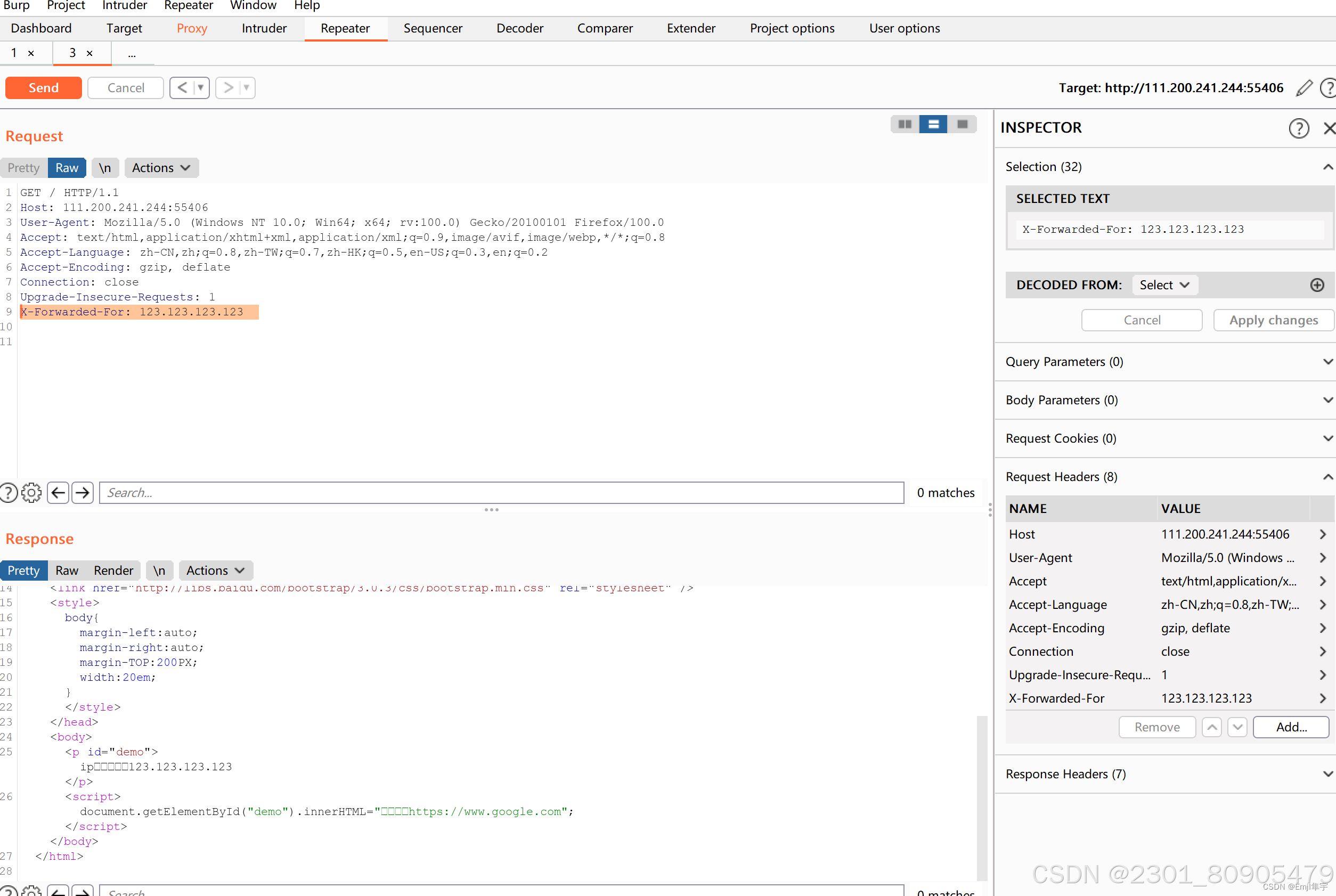The width and height of the screenshot is (1336, 896).
Task: Click the Inspector help question-mark icon
Action: (x=1298, y=128)
